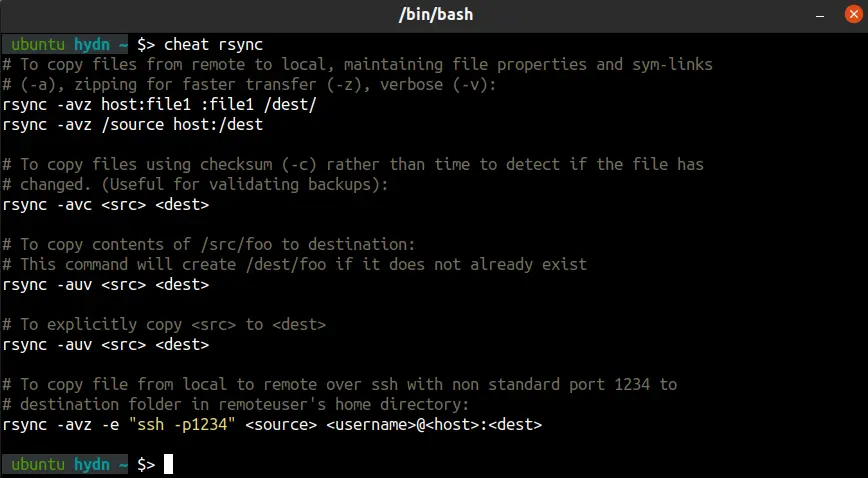Click the "rsync -avc <src> <dest>" command
Image resolution: width=868 pixels, height=478 pixels.
105,204
